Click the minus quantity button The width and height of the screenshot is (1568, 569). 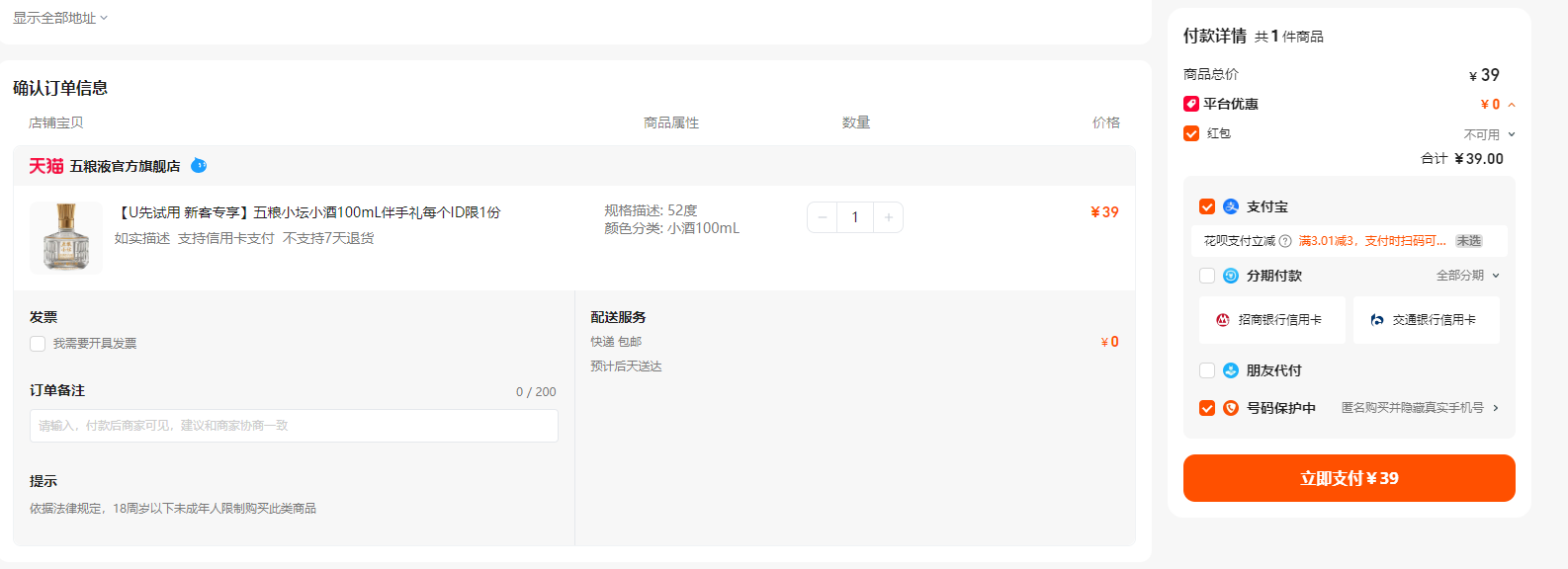click(x=823, y=217)
